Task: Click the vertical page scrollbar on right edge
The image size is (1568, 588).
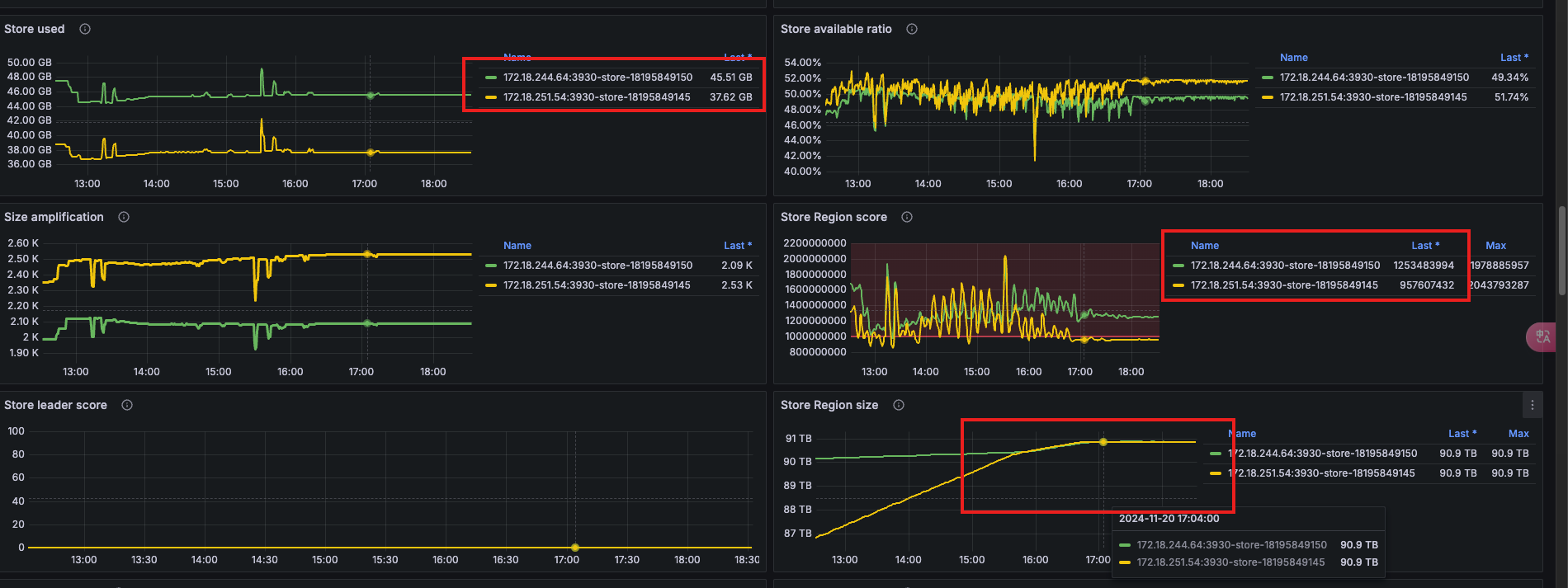Action: pyautogui.click(x=1561, y=247)
